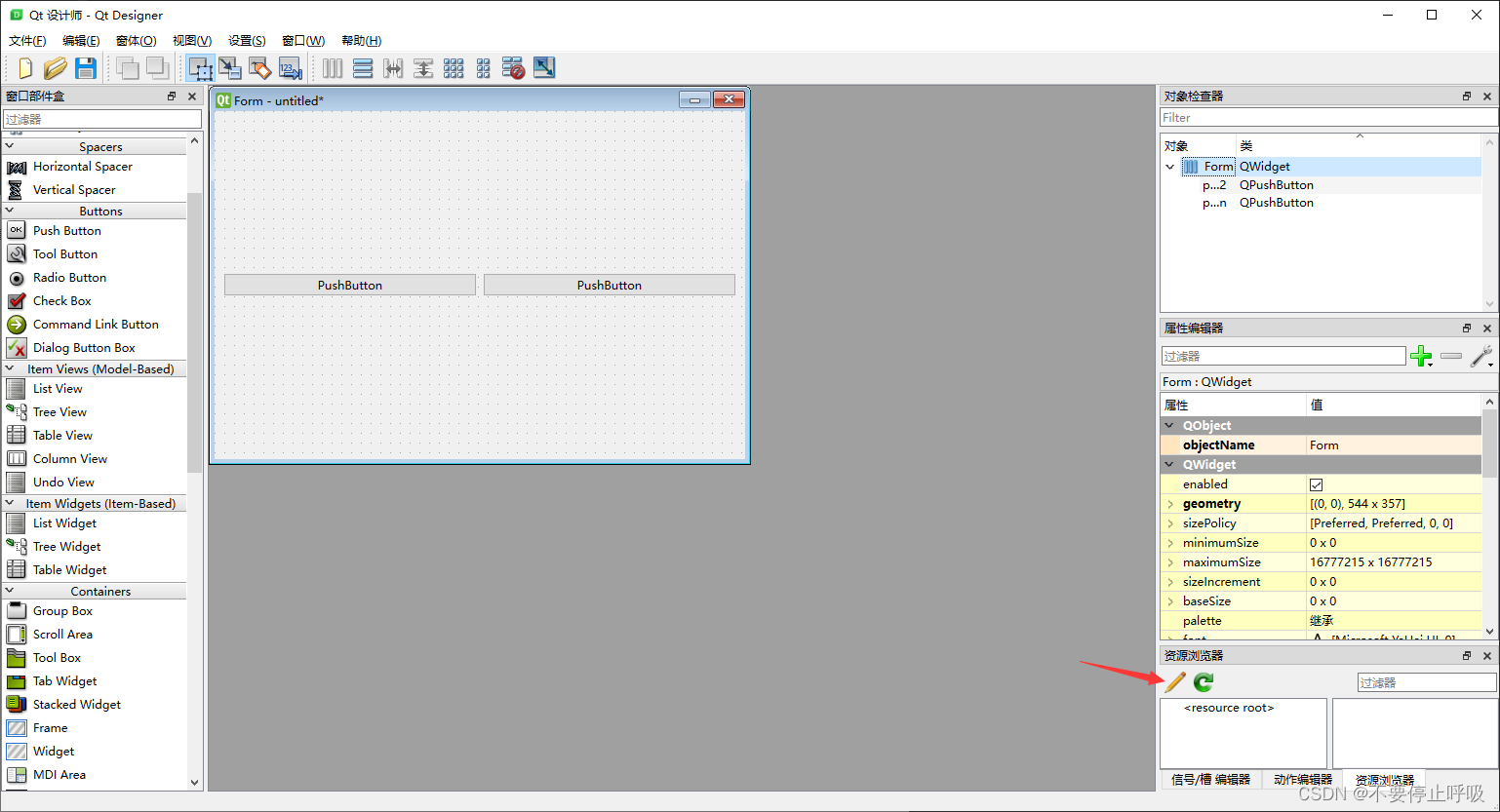Click the property editor filter field
Screen dimensions: 1500x812
click(1283, 356)
